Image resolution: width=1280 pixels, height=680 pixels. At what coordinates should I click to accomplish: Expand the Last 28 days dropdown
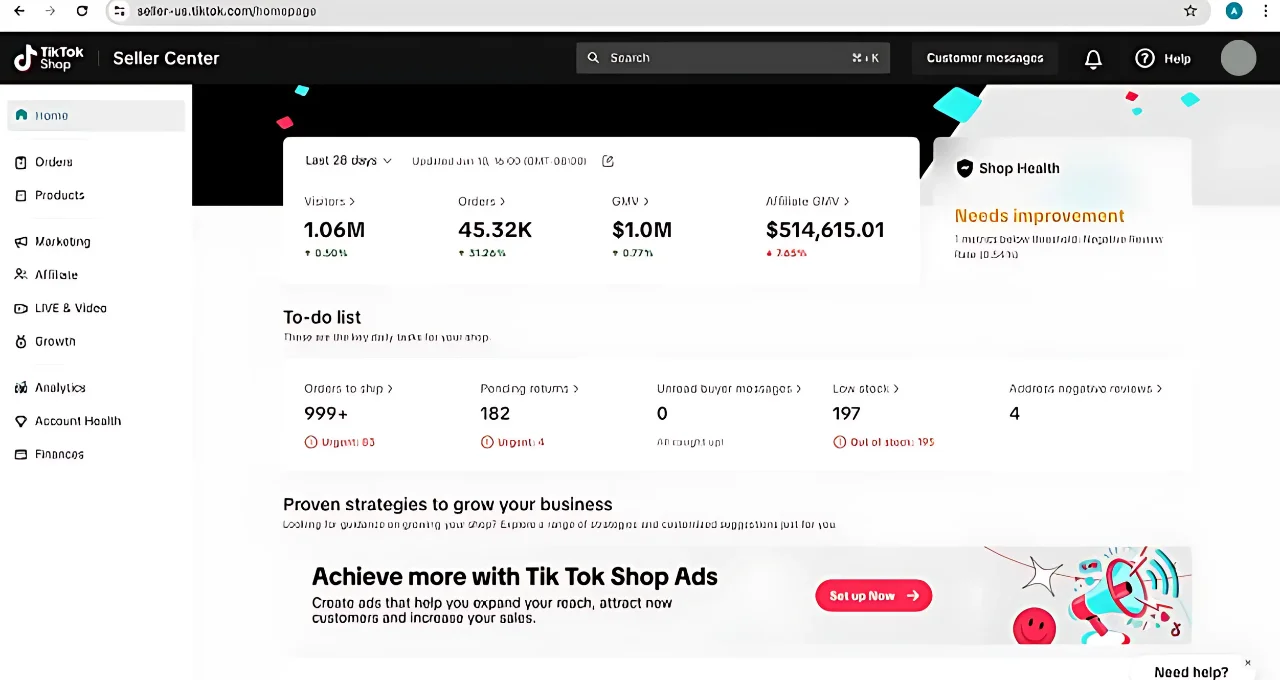pyautogui.click(x=348, y=161)
